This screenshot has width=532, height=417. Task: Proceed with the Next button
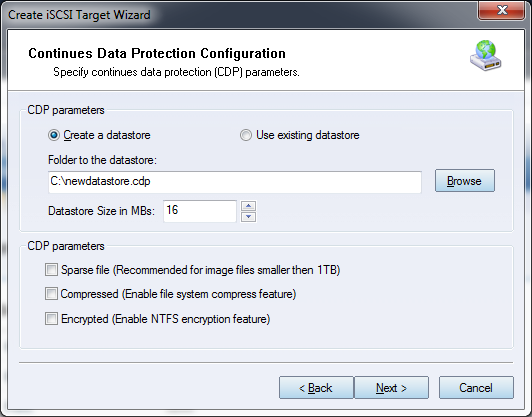tap(392, 387)
